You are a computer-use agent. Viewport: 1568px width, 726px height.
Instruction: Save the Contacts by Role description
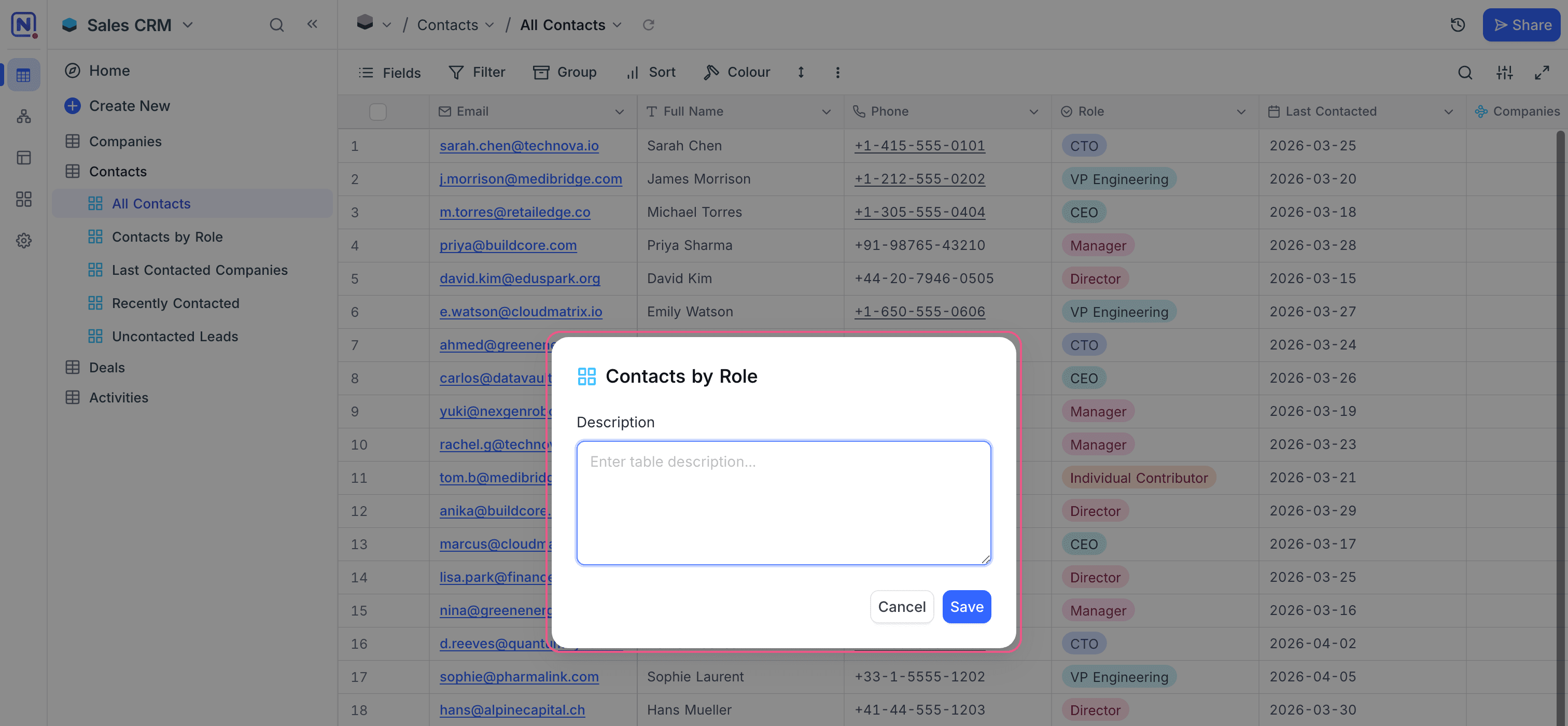pos(967,607)
